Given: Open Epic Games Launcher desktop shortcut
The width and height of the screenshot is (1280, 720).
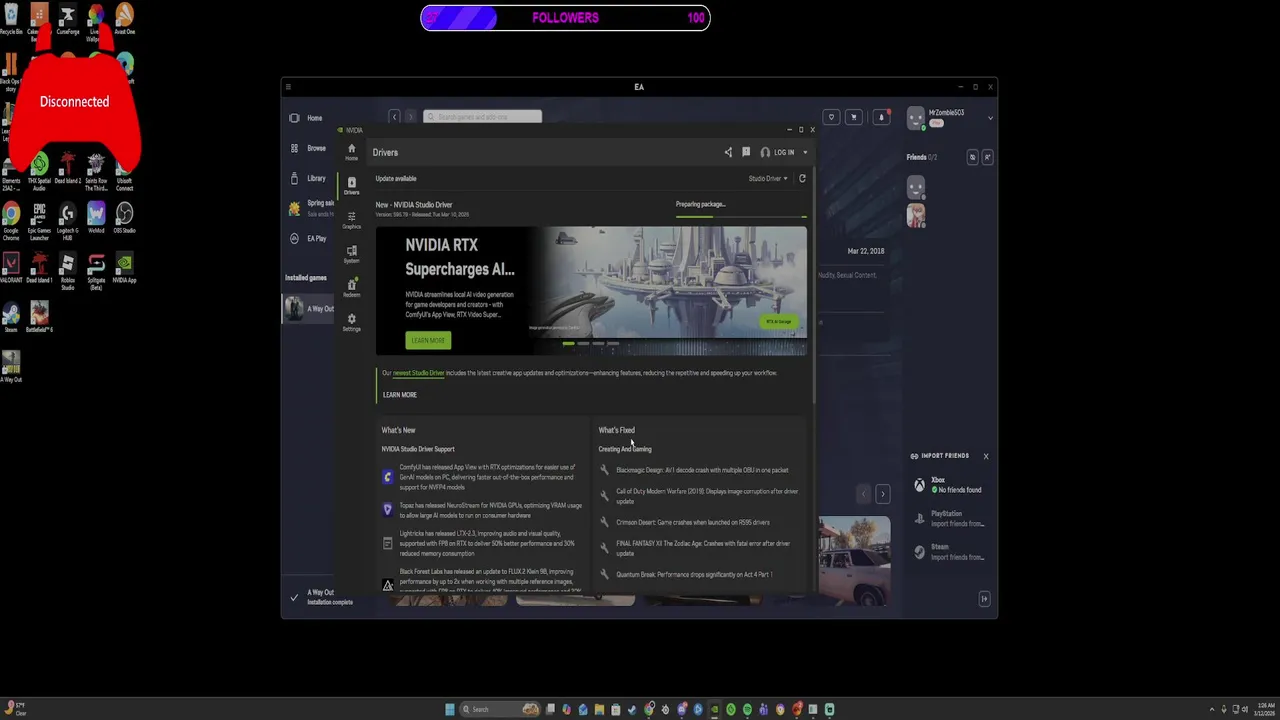Looking at the screenshot, I should (x=39, y=221).
